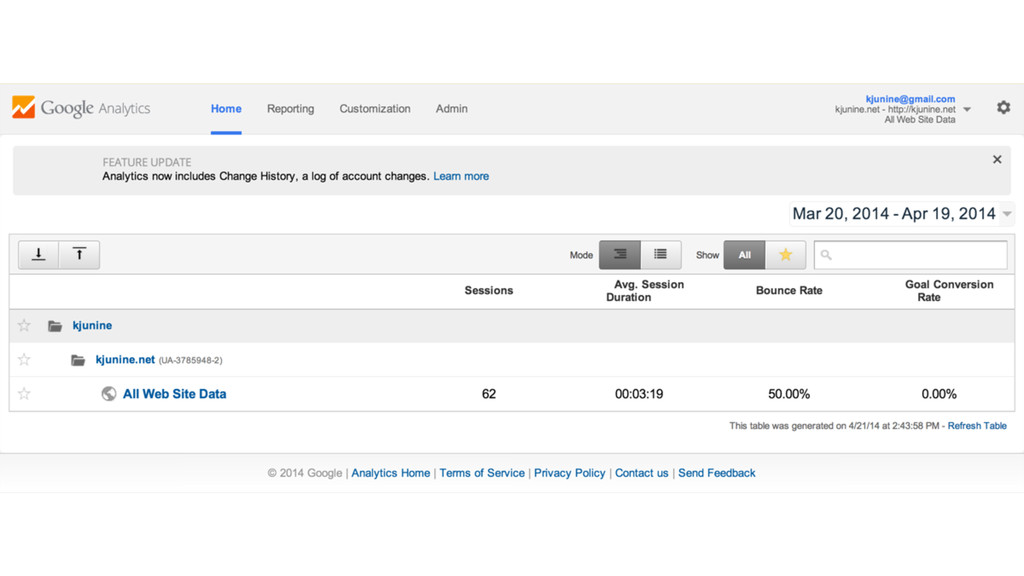The width and height of the screenshot is (1024, 576).
Task: Show All accounts filter
Action: pyautogui.click(x=744, y=255)
